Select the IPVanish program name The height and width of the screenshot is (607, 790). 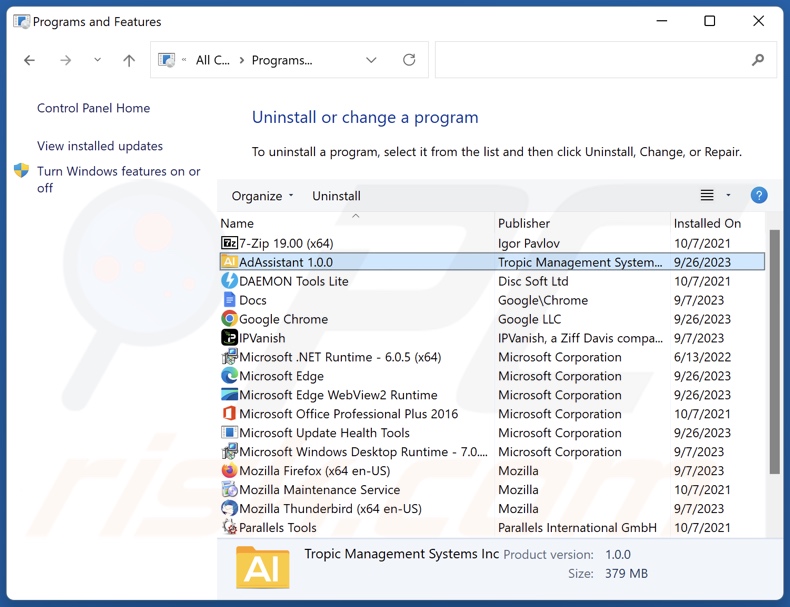click(262, 338)
